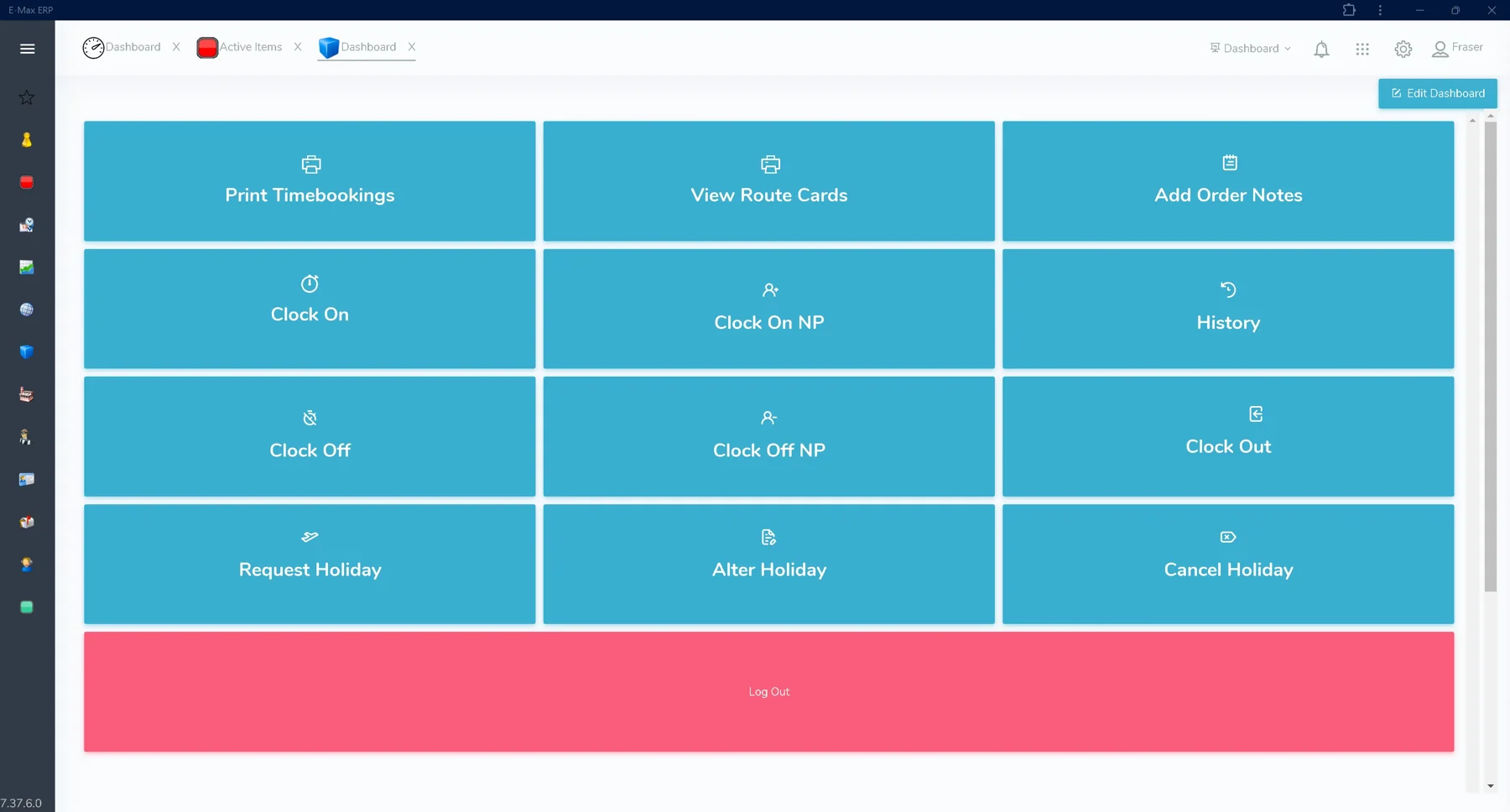This screenshot has width=1510, height=812.
Task: Open the worker person sidebar icon
Action: [27, 437]
